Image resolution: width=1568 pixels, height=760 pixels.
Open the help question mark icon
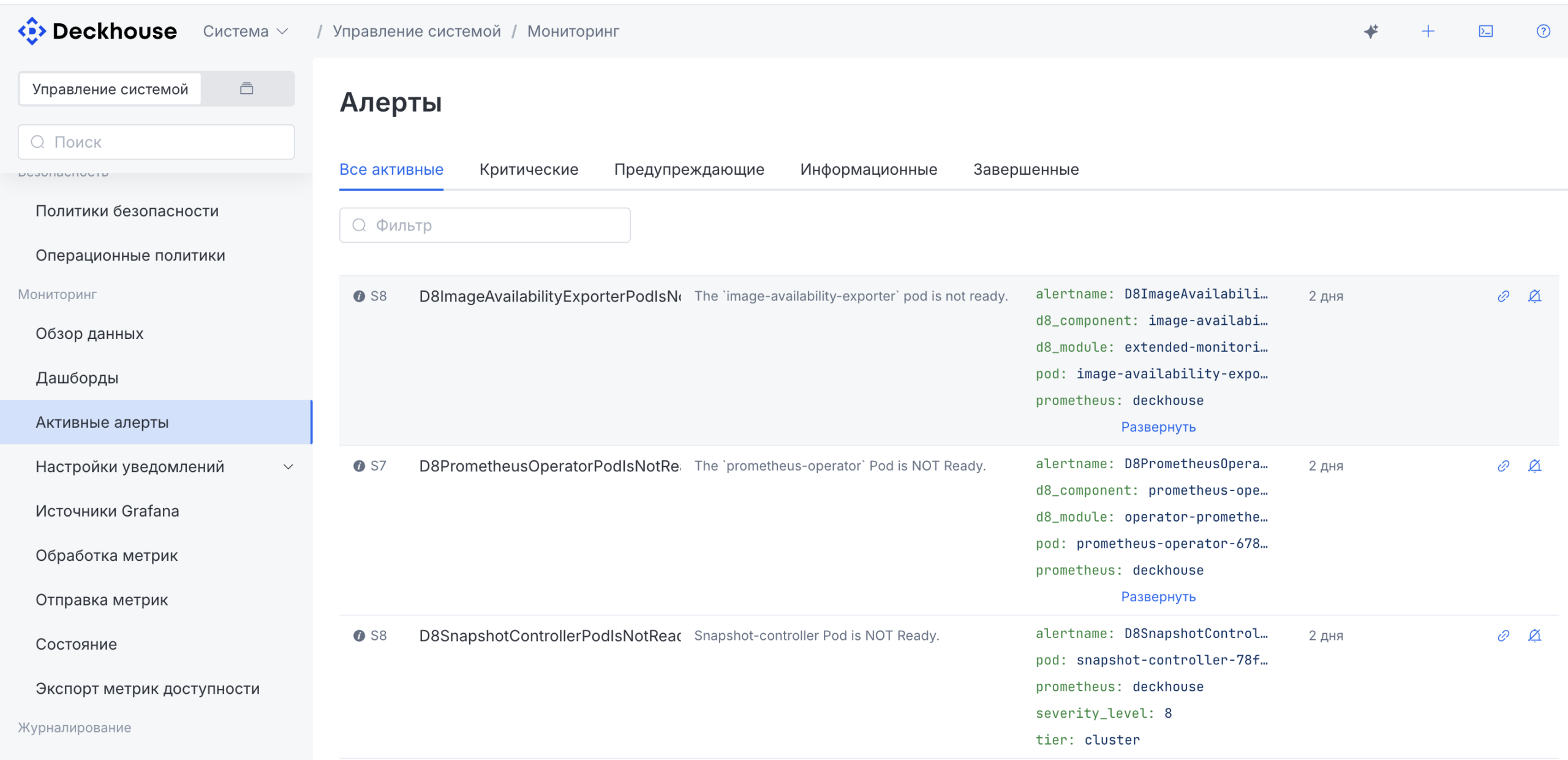(x=1543, y=31)
